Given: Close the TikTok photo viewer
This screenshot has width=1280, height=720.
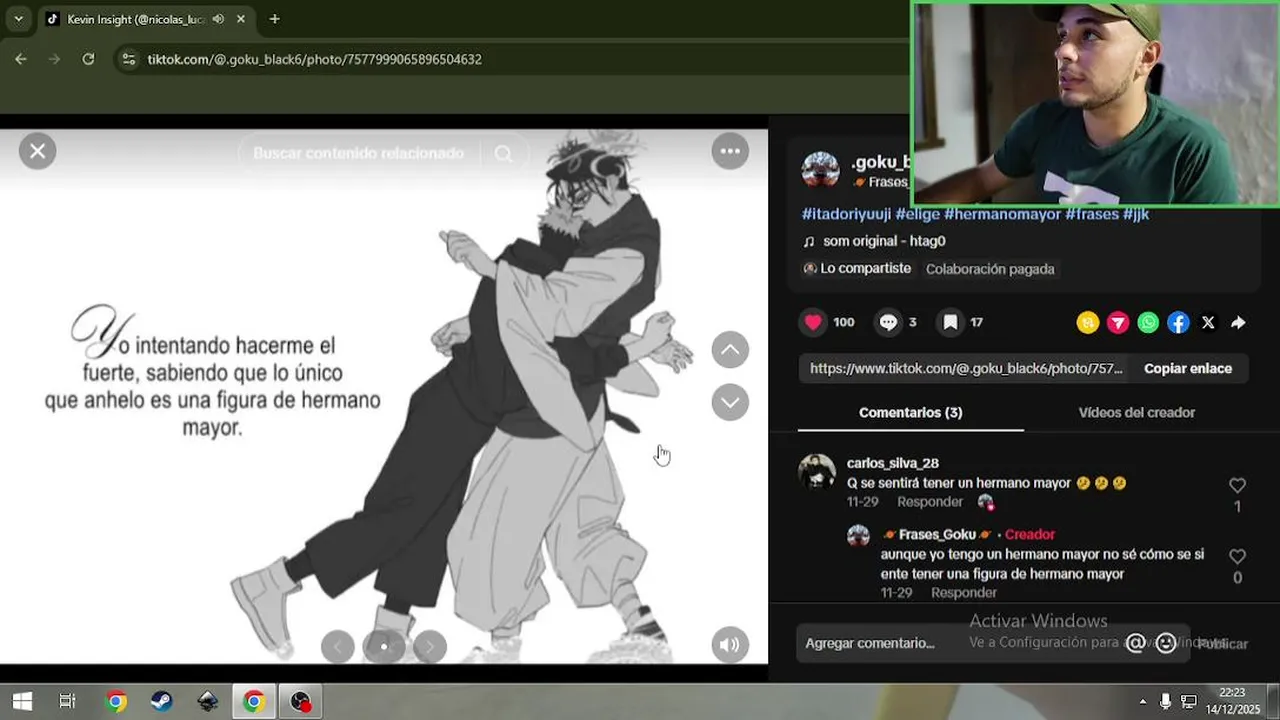Looking at the screenshot, I should (x=37, y=151).
